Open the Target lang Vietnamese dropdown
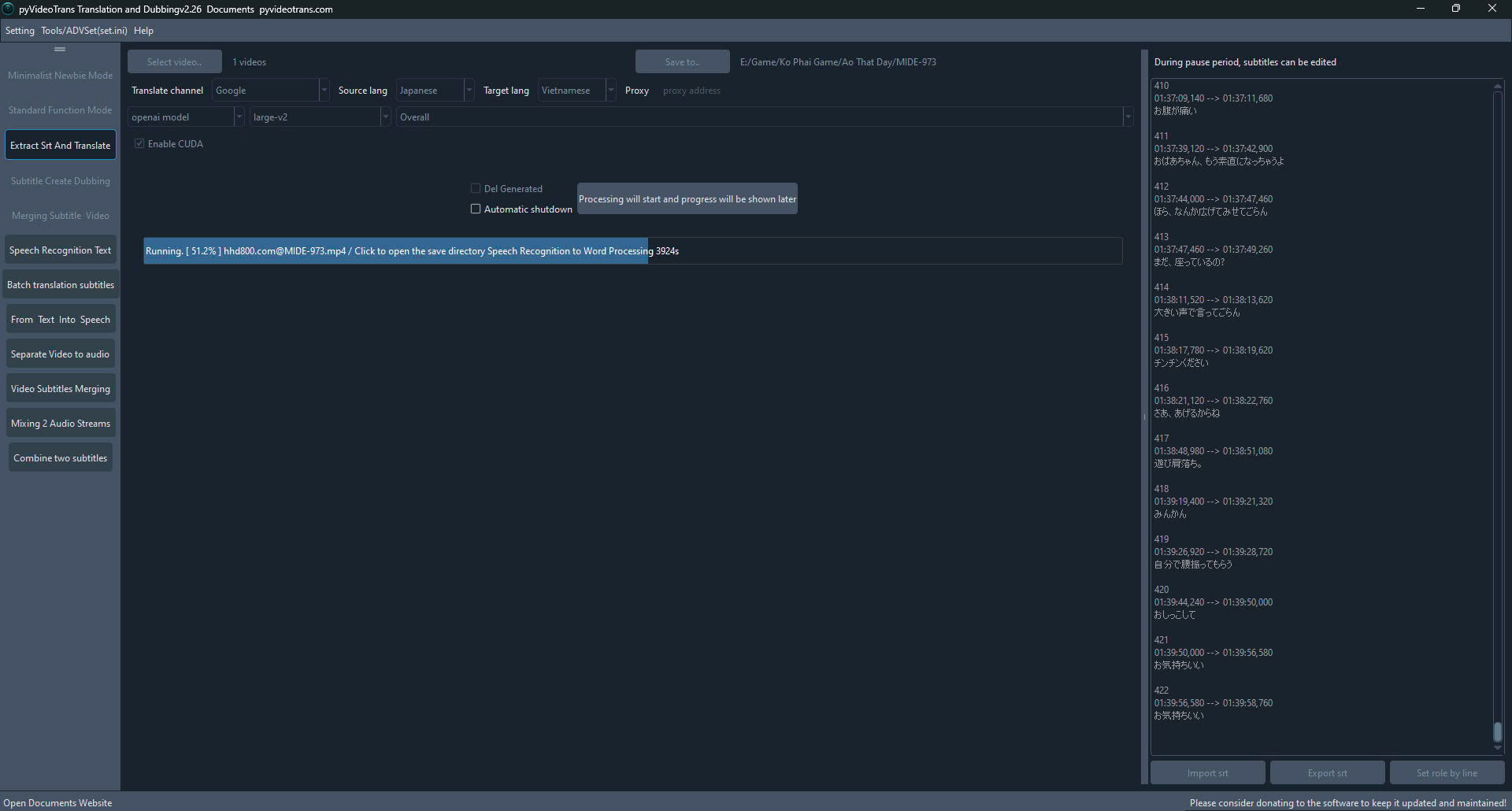Viewport: 1512px width, 811px height. point(577,91)
